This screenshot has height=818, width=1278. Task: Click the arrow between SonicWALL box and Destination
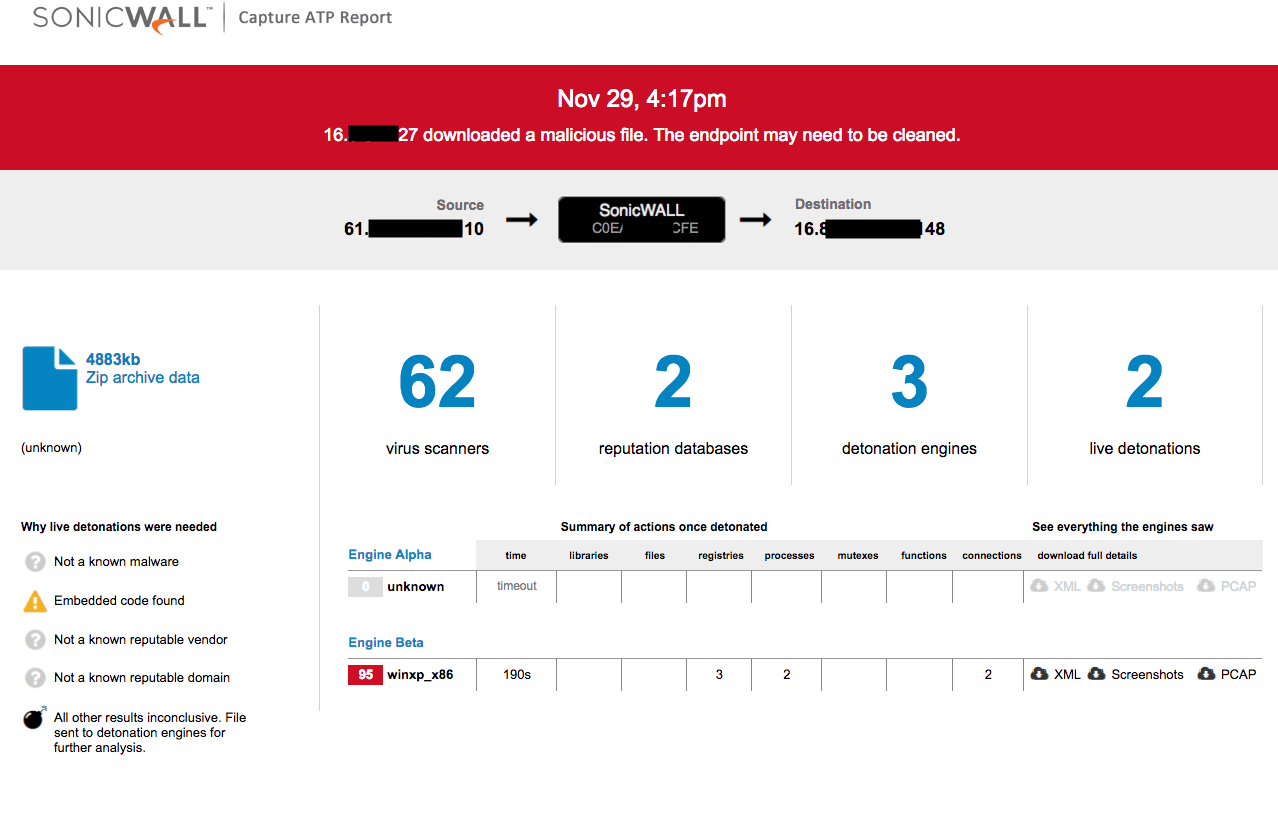coord(755,219)
